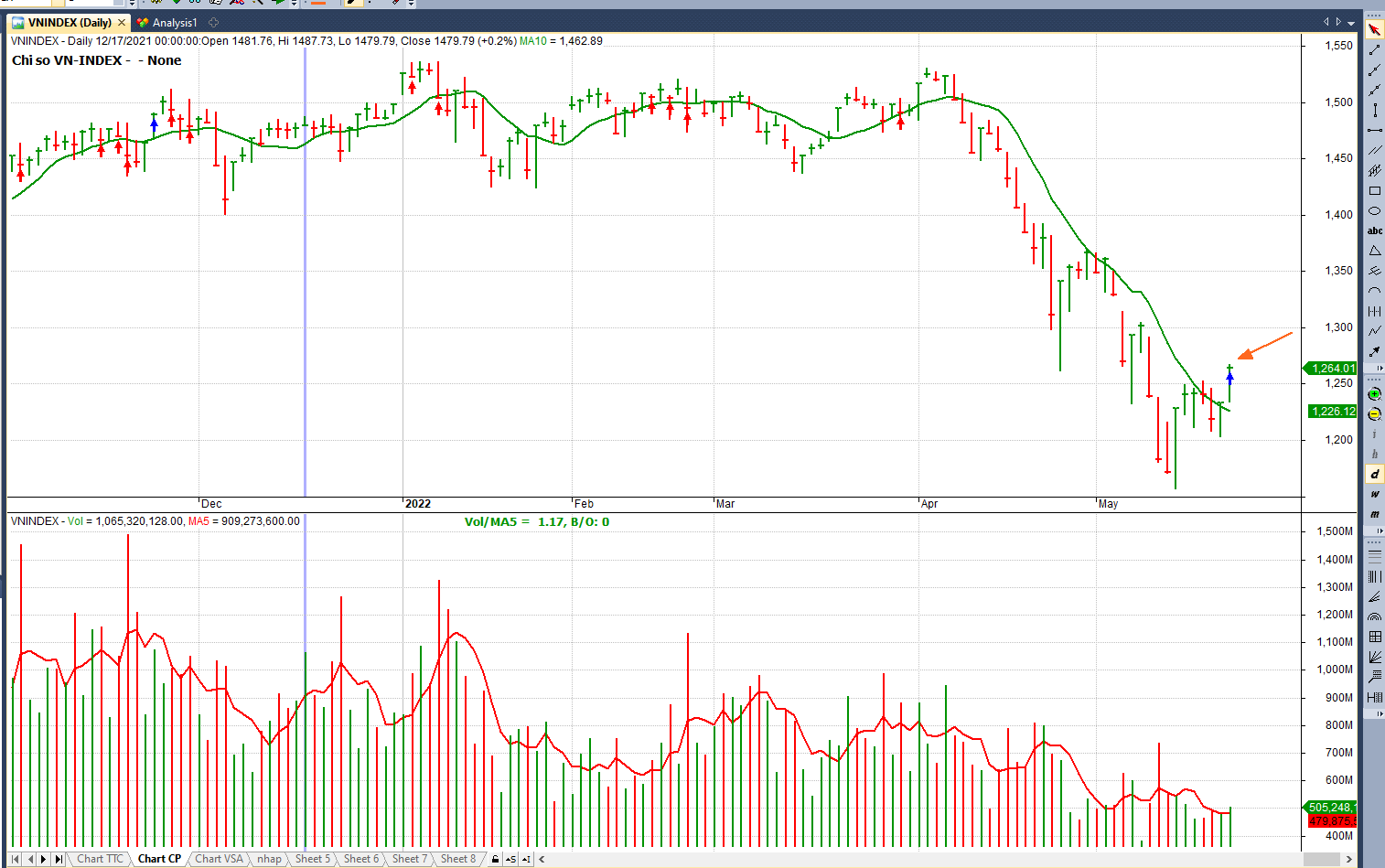Select the Sheet 7 tab
The width and height of the screenshot is (1385, 868).
click(x=410, y=859)
